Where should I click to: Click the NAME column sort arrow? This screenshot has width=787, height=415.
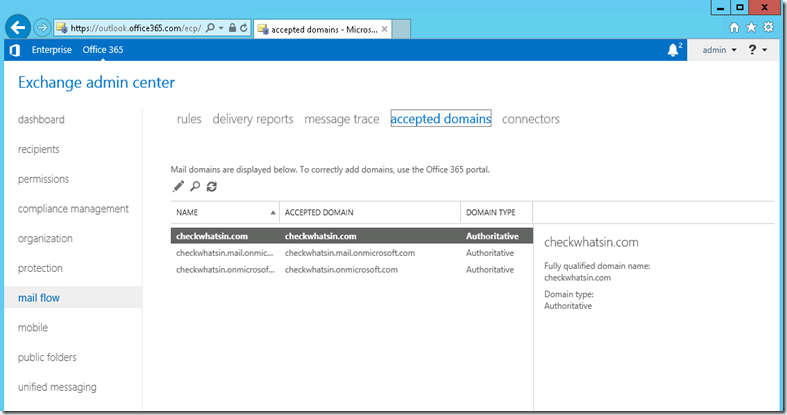(273, 213)
